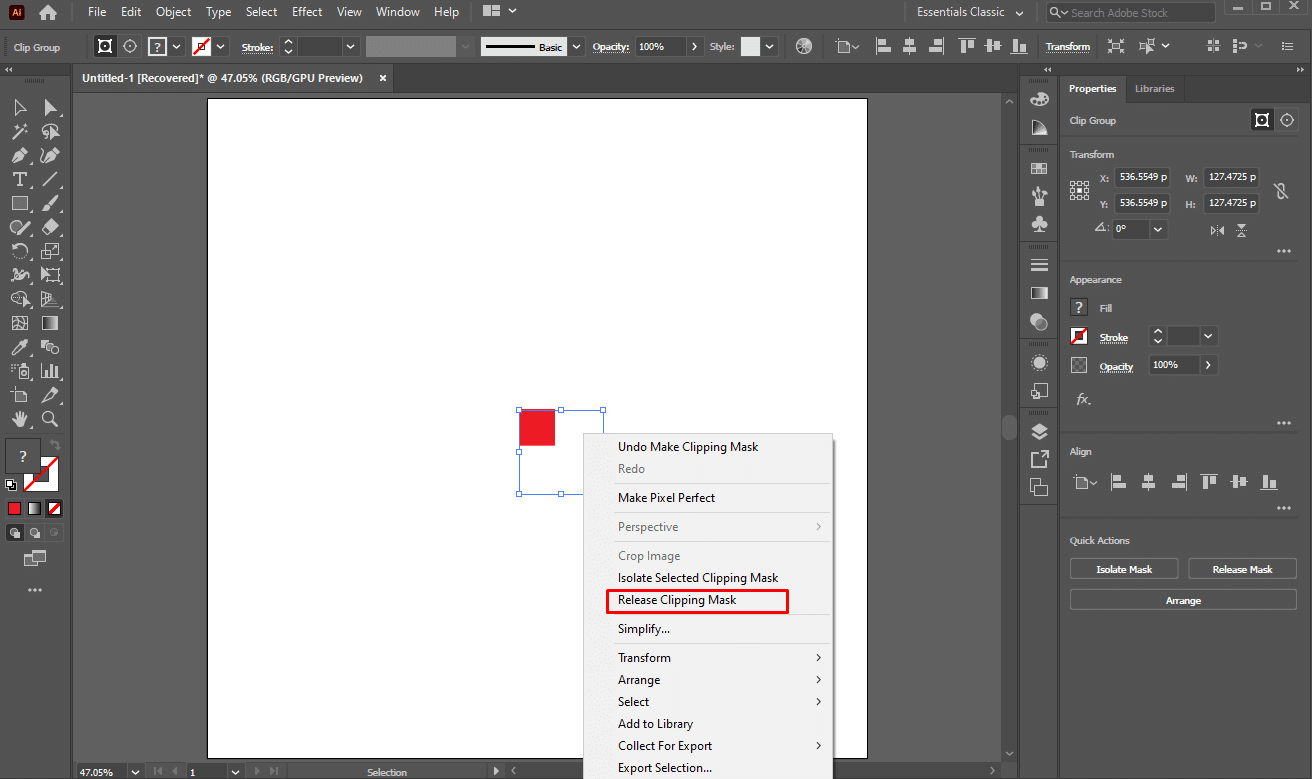The width and height of the screenshot is (1312, 779).
Task: Click the Flip Horizontal icon in Transform
Action: 1217,230
